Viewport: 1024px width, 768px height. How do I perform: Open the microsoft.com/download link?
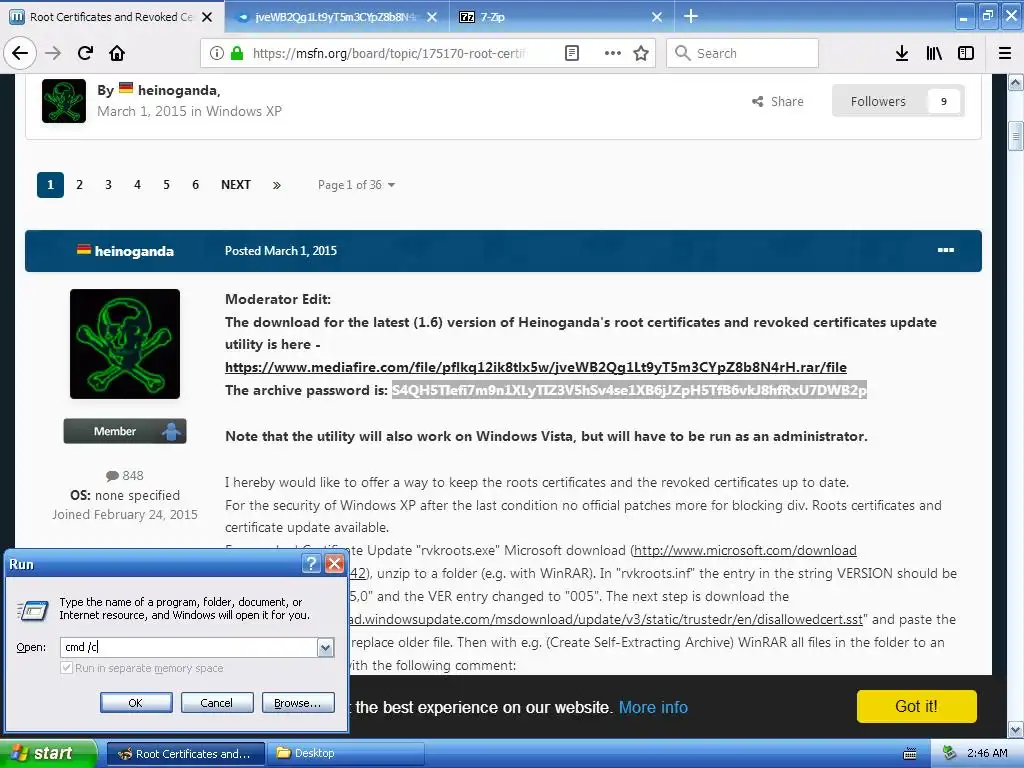pos(745,551)
